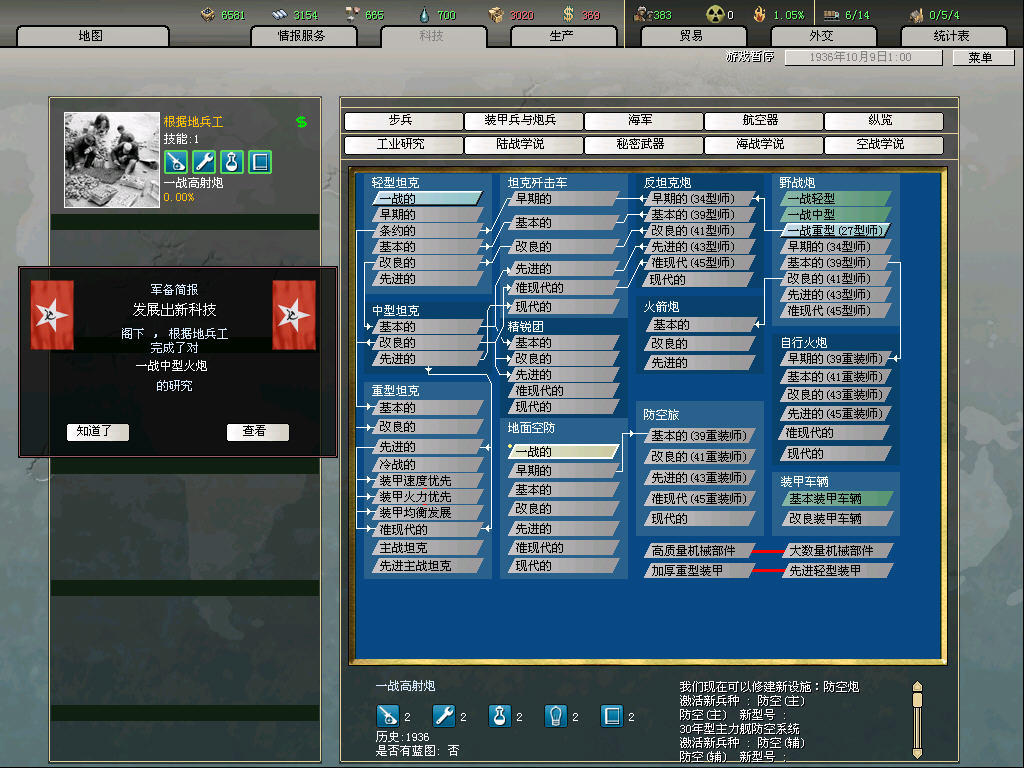Open the 生产 production tab
Screen dimensions: 1024x768
563,36
